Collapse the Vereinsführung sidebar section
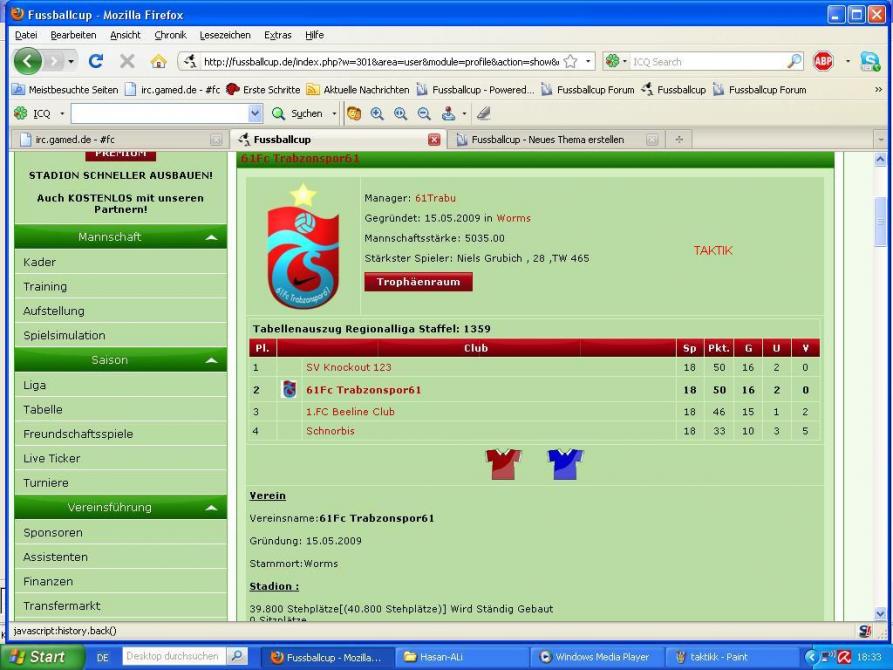893x670 pixels. 210,508
